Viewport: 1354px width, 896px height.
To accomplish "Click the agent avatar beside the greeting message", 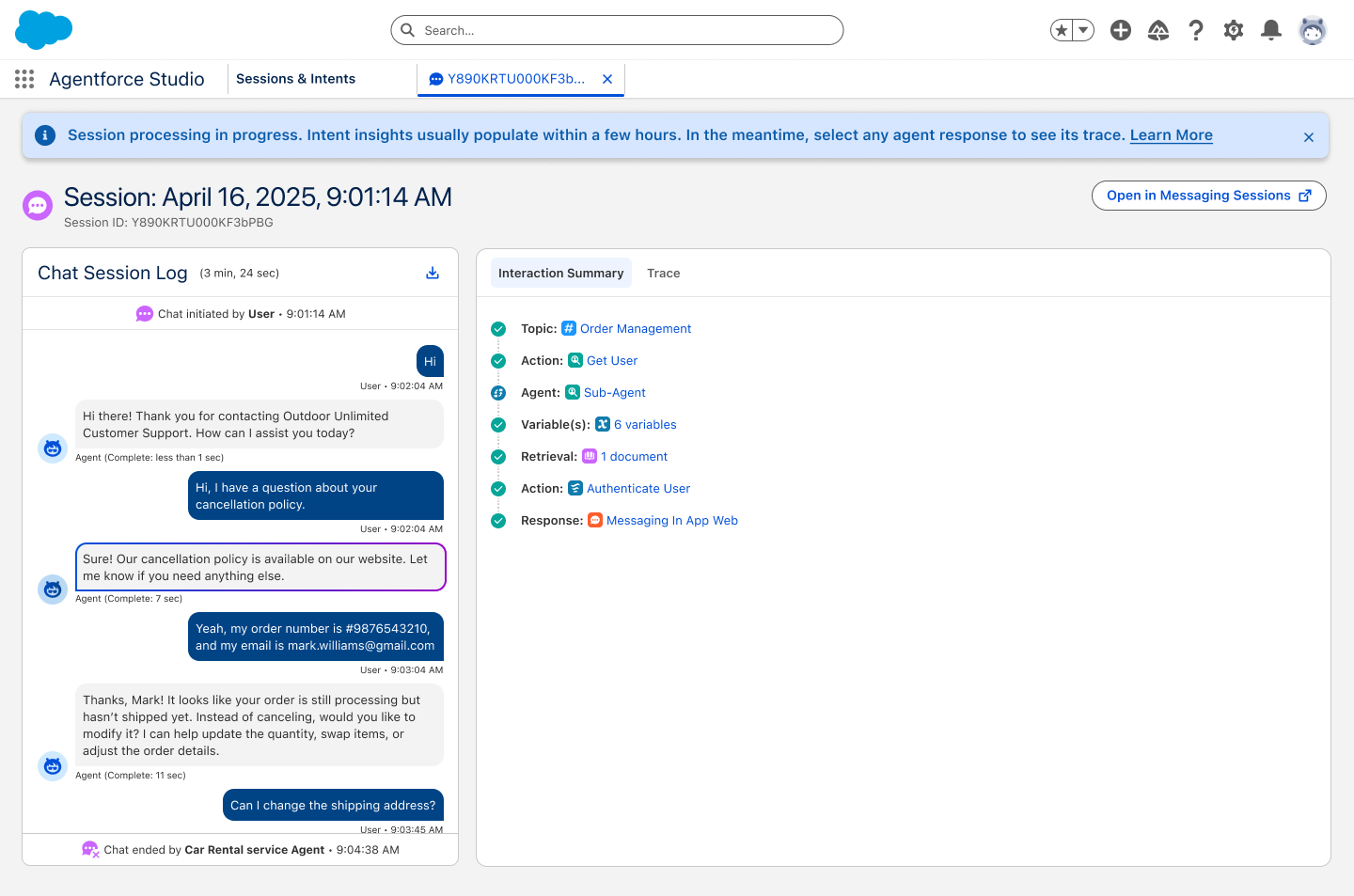I will click(53, 448).
